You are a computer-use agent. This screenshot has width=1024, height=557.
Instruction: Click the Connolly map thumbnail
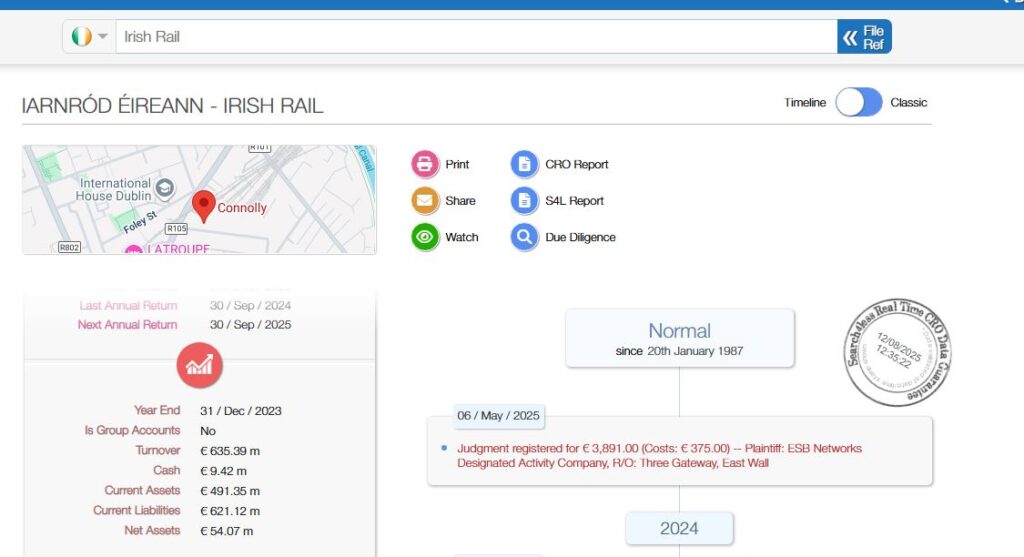199,200
